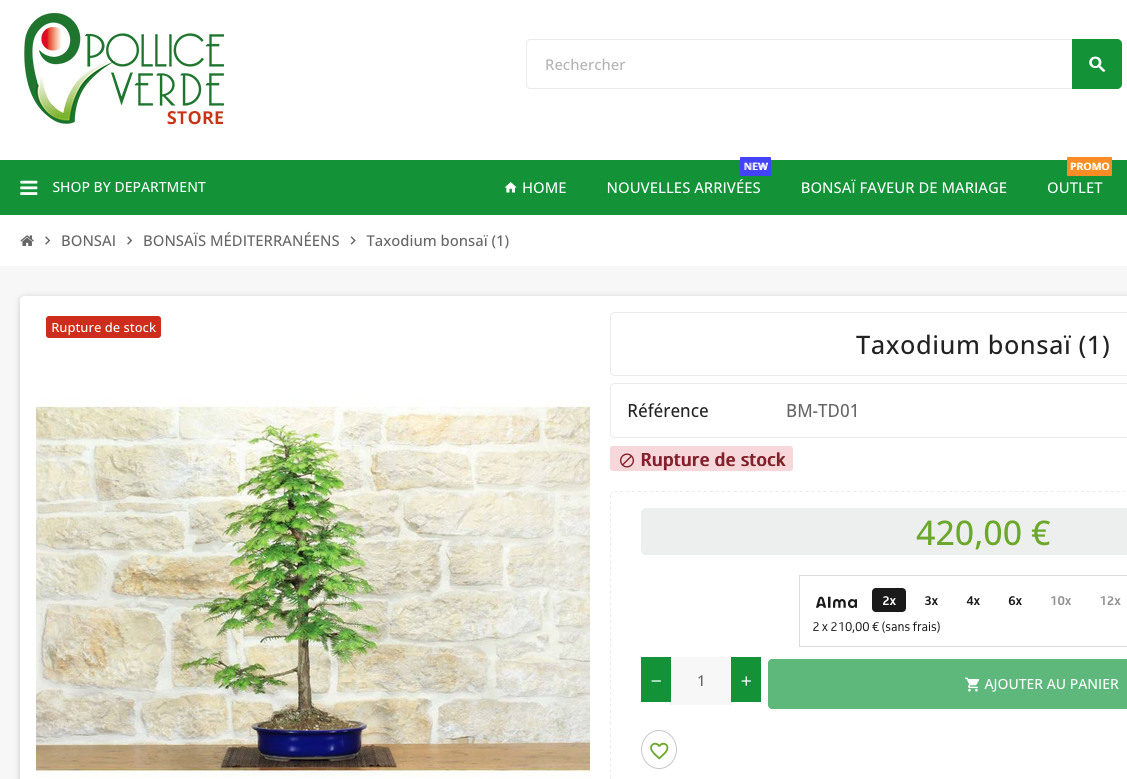Increase quantity with plus button
Screen dimensions: 1127x779
click(746, 680)
